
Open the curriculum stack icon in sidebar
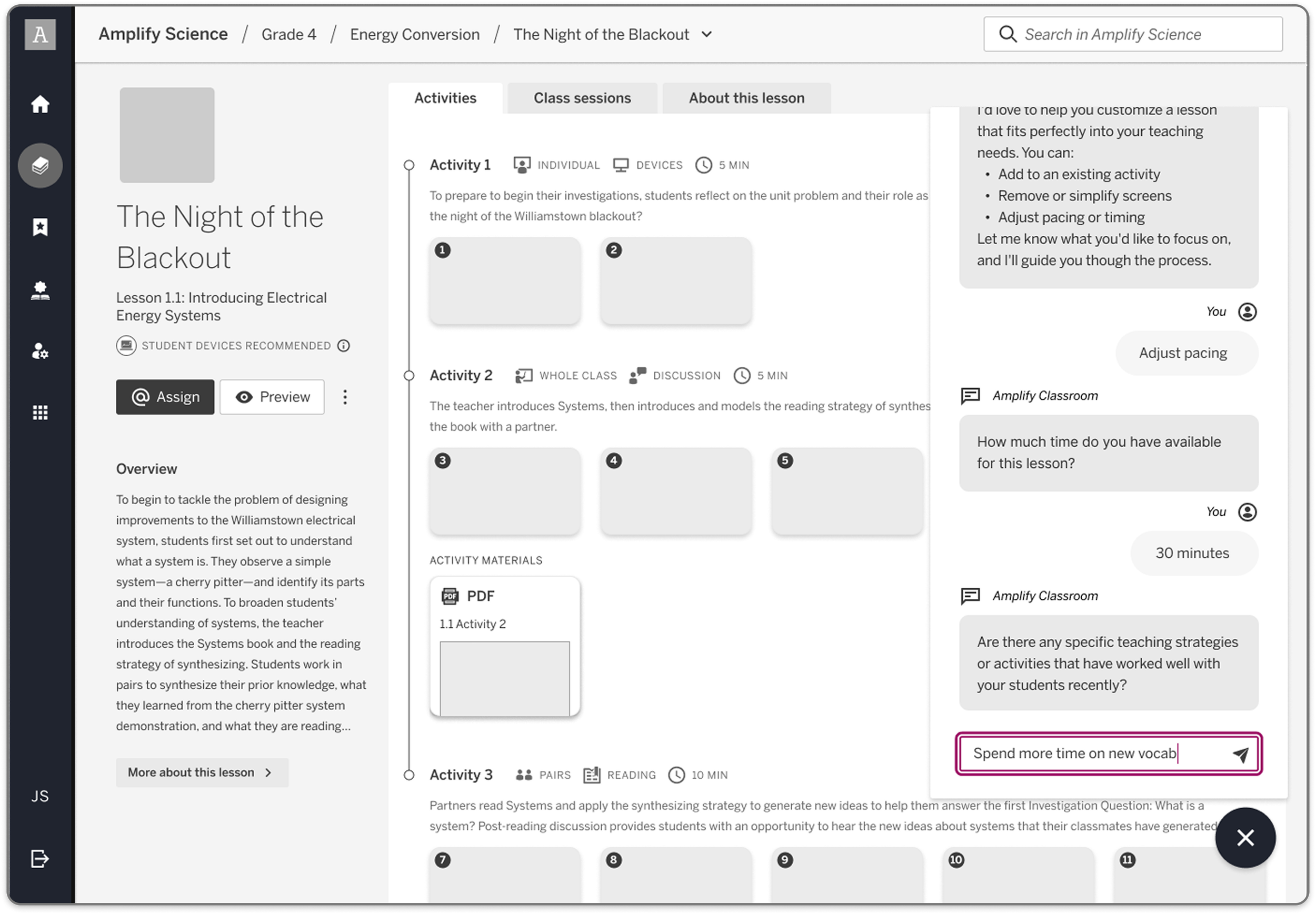pyautogui.click(x=40, y=166)
